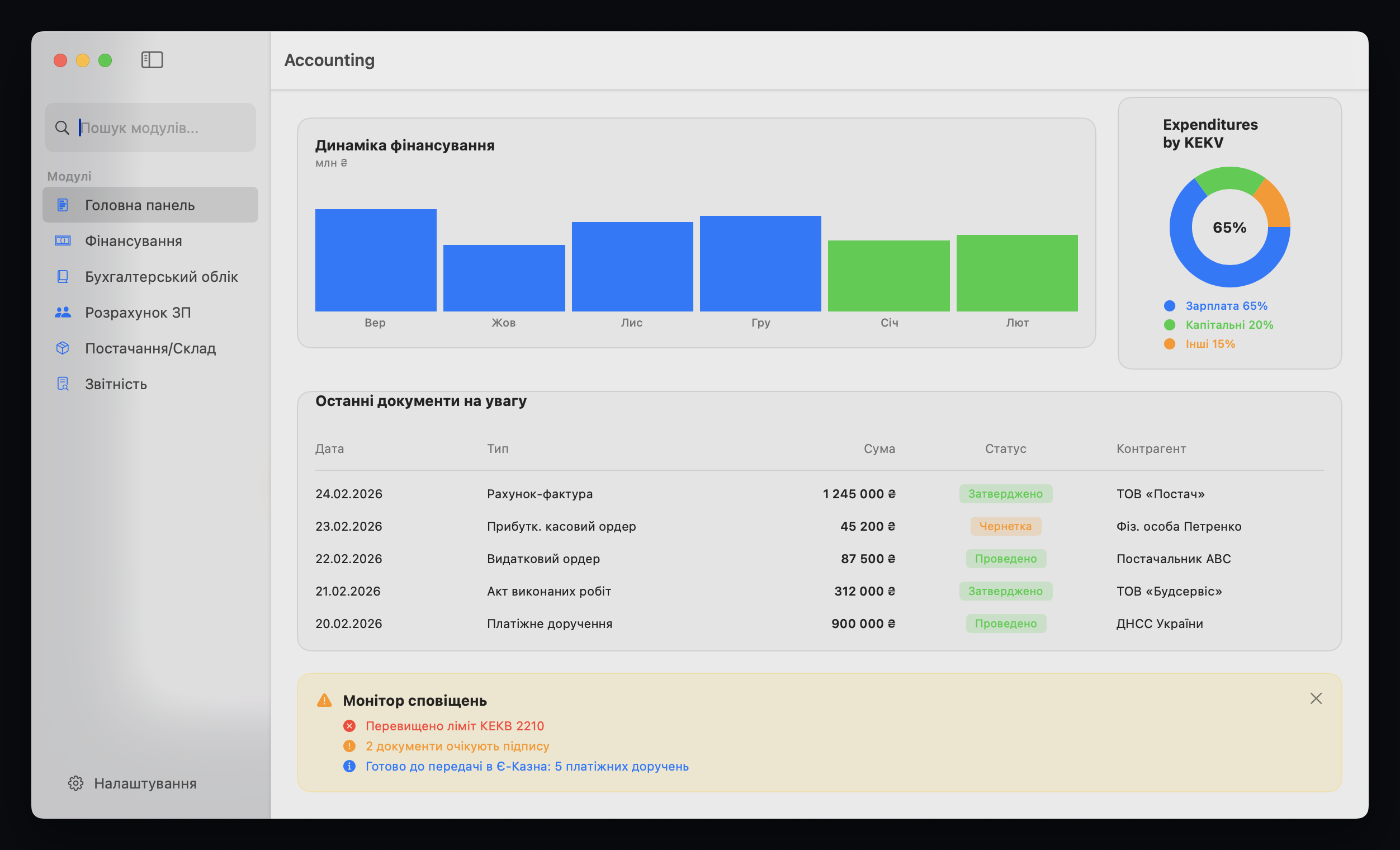Toggle the sidebar visibility icon

pos(152,60)
